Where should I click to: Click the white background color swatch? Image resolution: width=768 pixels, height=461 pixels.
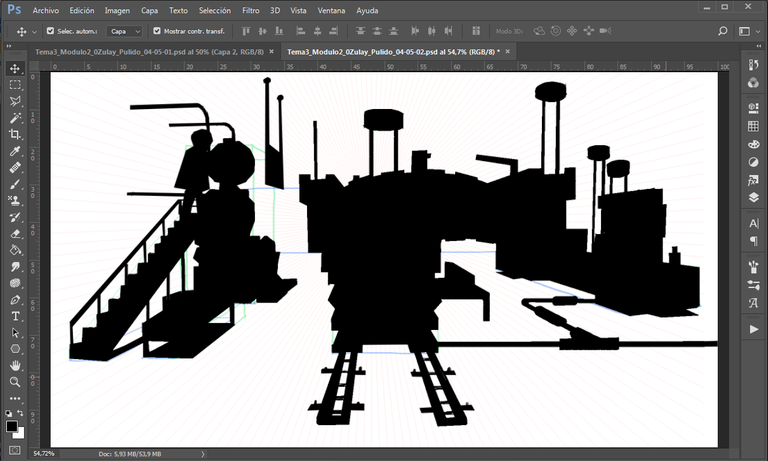pos(20,435)
